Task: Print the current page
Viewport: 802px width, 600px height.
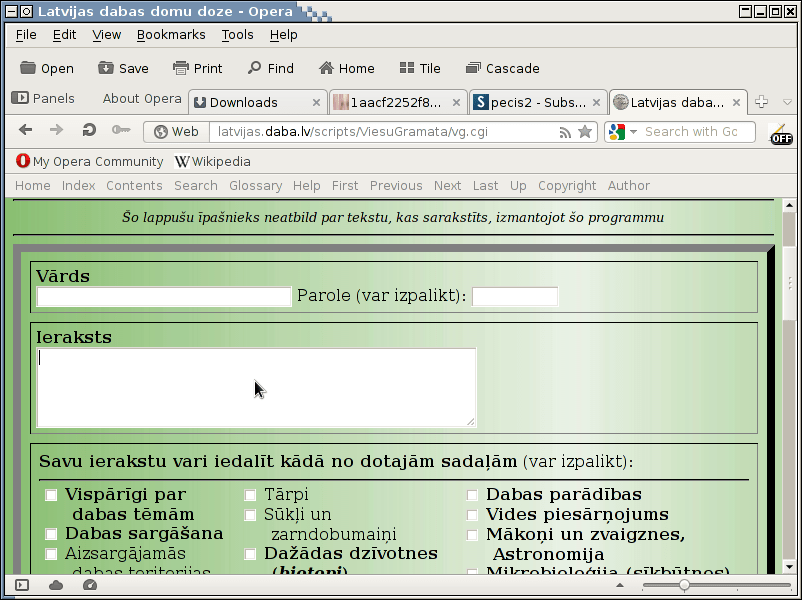Action: tap(197, 68)
